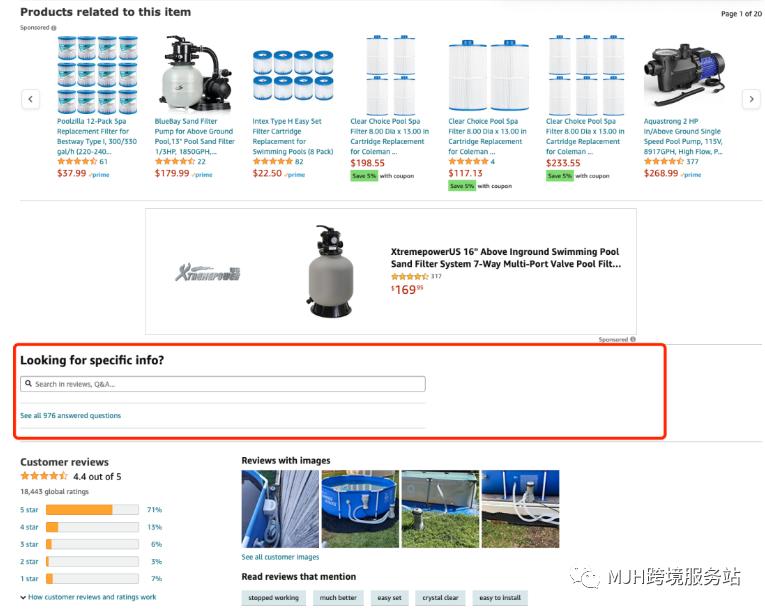Filter reviews mentioning easy set

pos(389,598)
